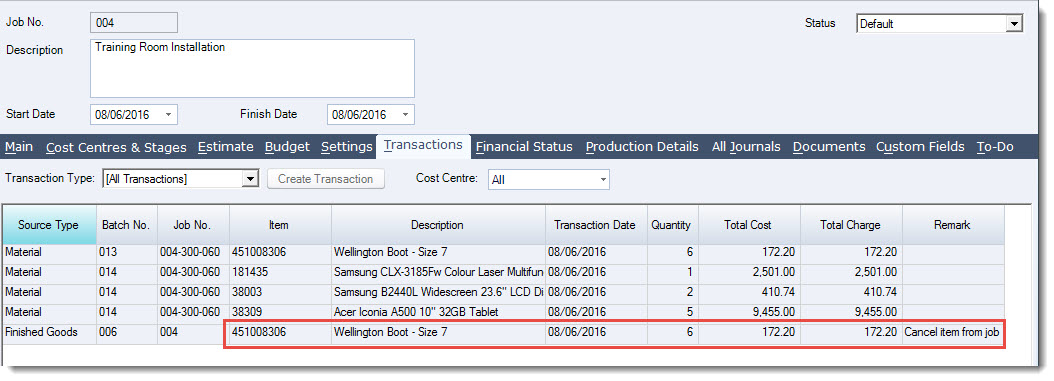Click into the Job No. field
This screenshot has width=1054, height=381.
(134, 23)
